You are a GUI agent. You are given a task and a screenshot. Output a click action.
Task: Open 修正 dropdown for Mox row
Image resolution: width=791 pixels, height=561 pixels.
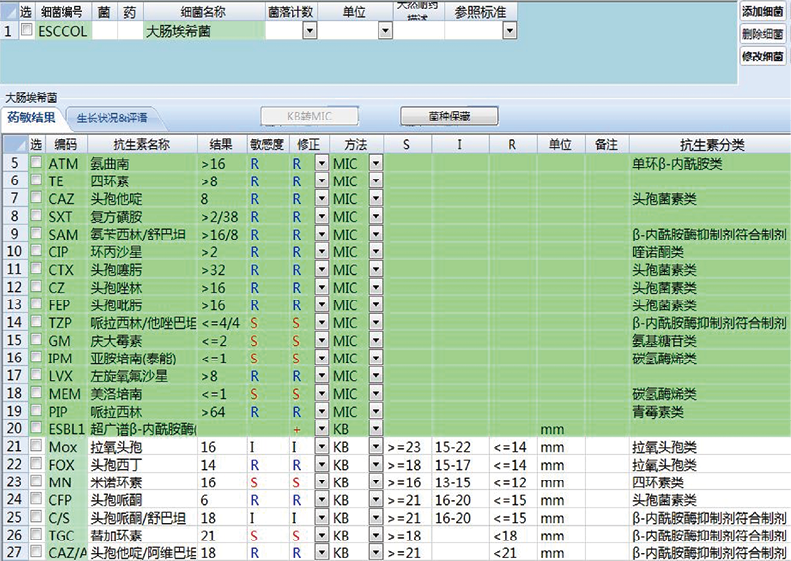321,447
